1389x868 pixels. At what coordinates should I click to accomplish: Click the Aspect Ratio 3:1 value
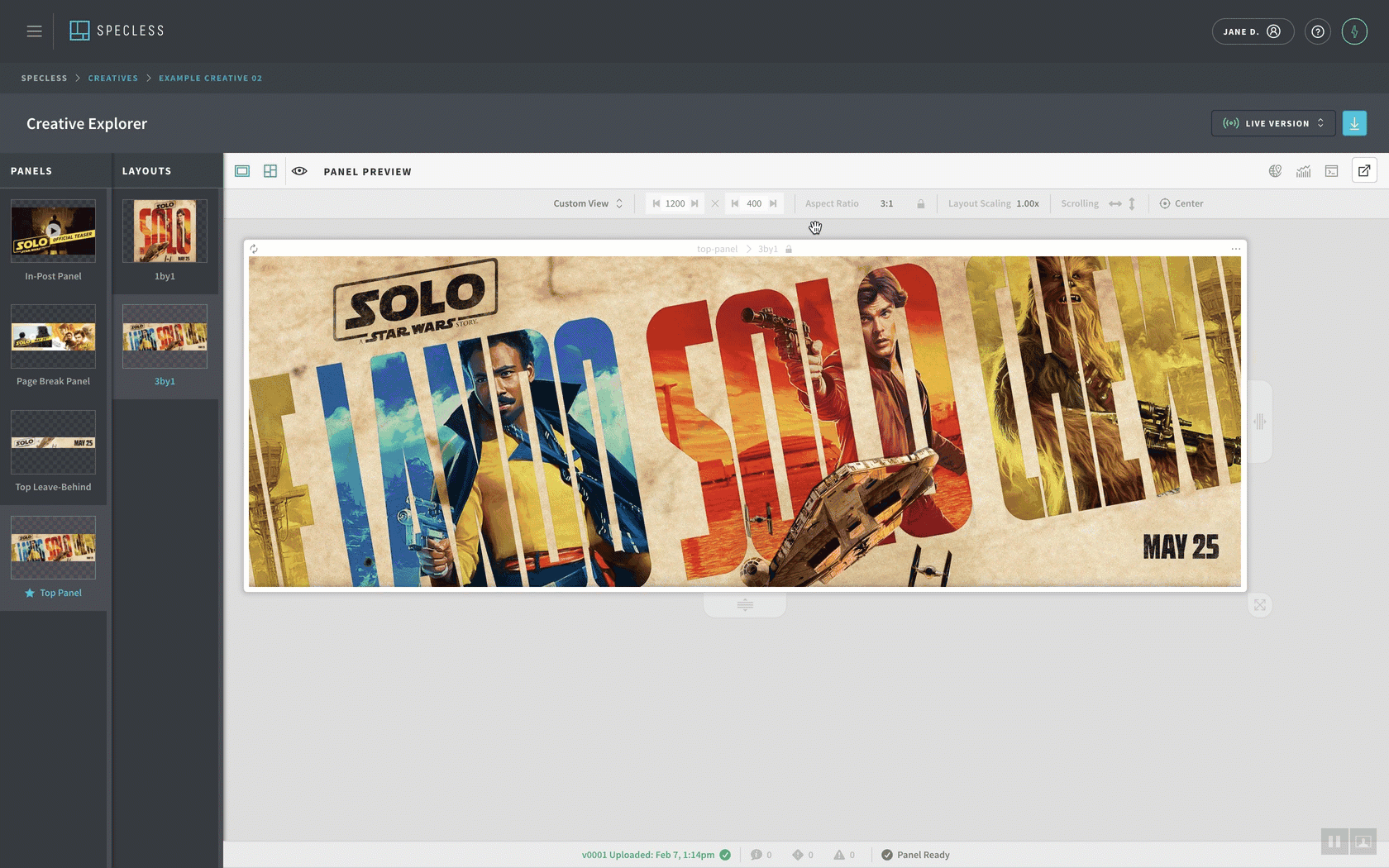click(x=886, y=203)
